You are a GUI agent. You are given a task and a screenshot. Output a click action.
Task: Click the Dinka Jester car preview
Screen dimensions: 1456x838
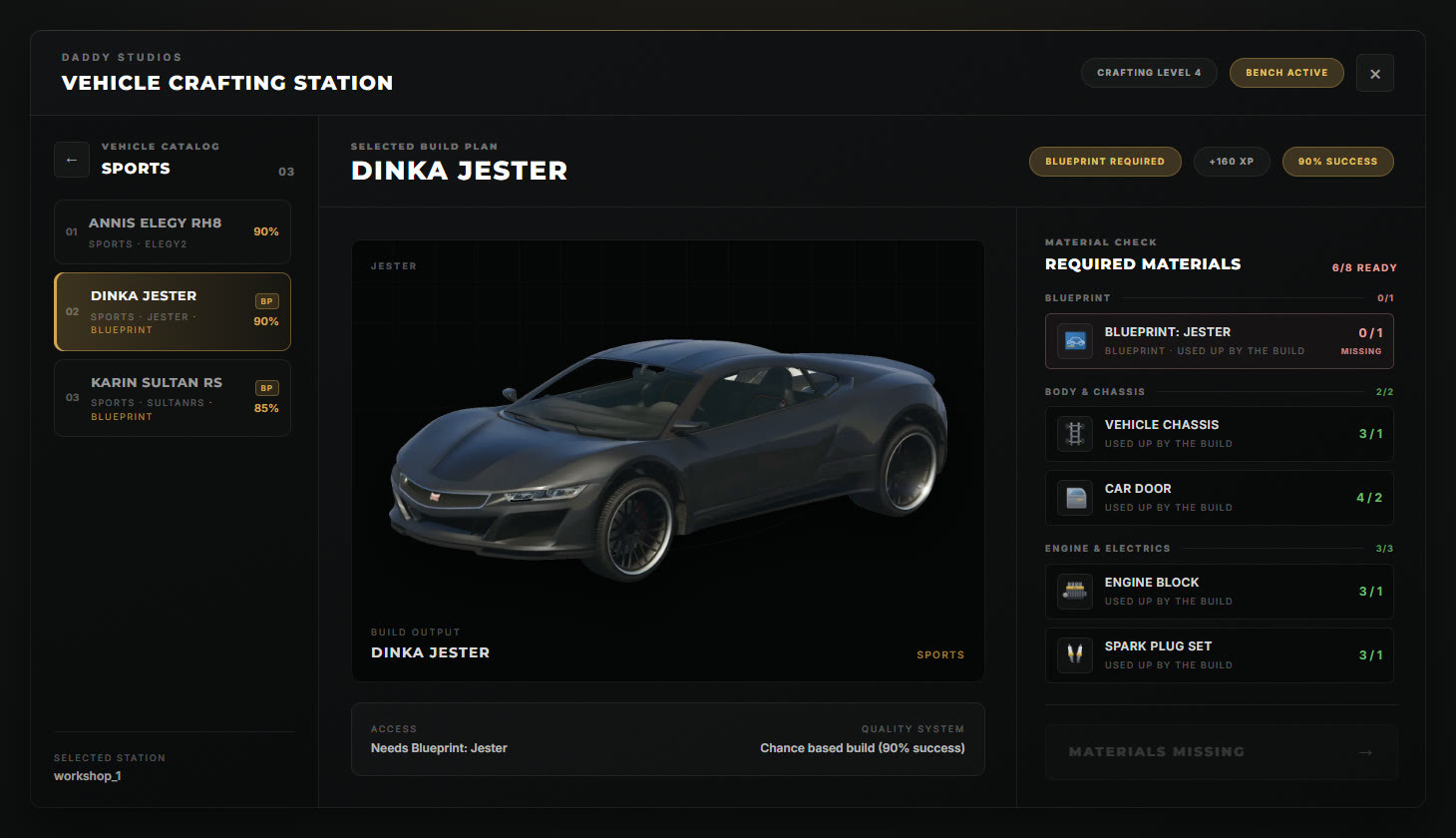667,459
